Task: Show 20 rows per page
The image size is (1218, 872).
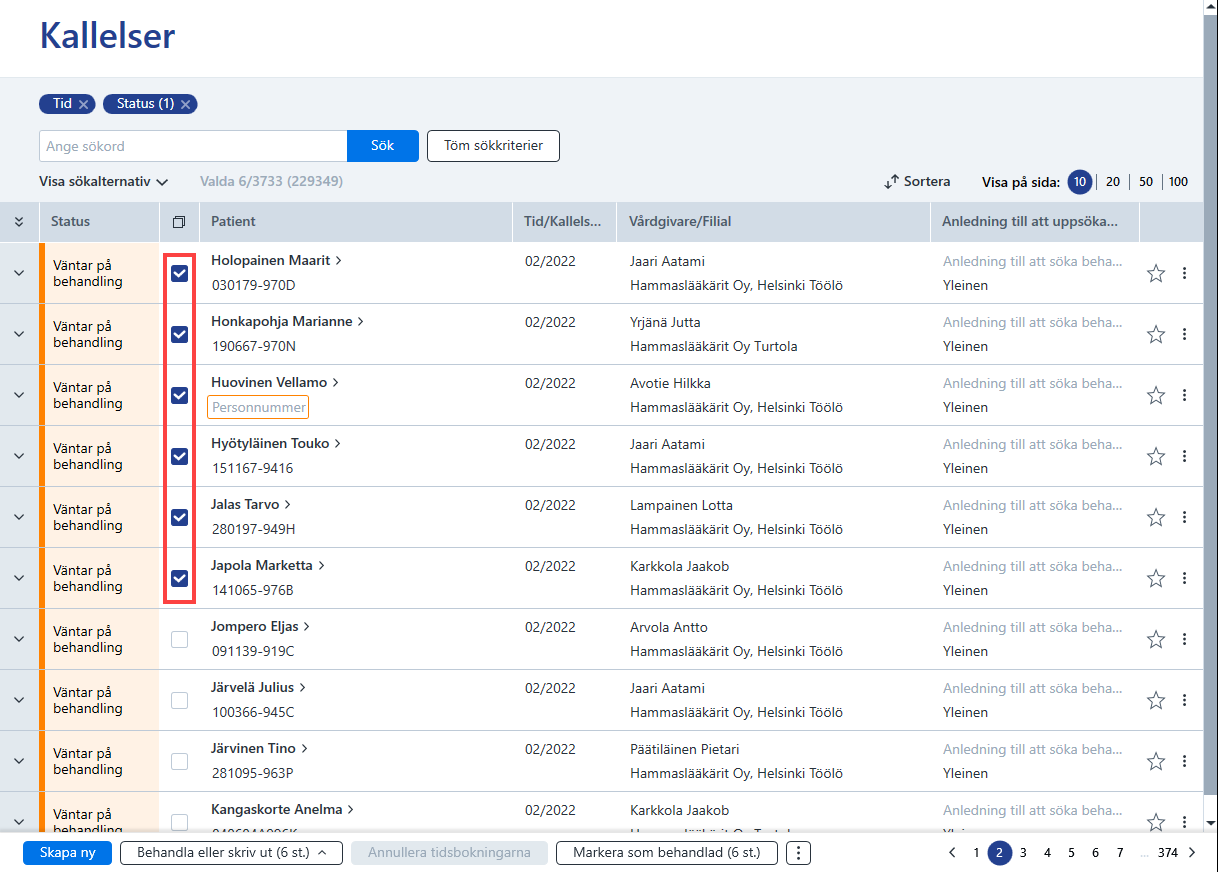Action: coord(1113,182)
